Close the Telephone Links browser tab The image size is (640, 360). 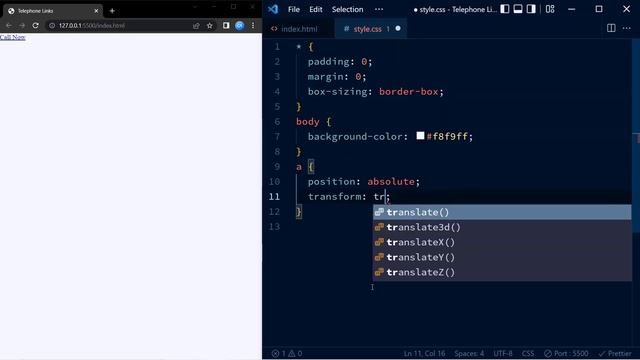[96, 11]
